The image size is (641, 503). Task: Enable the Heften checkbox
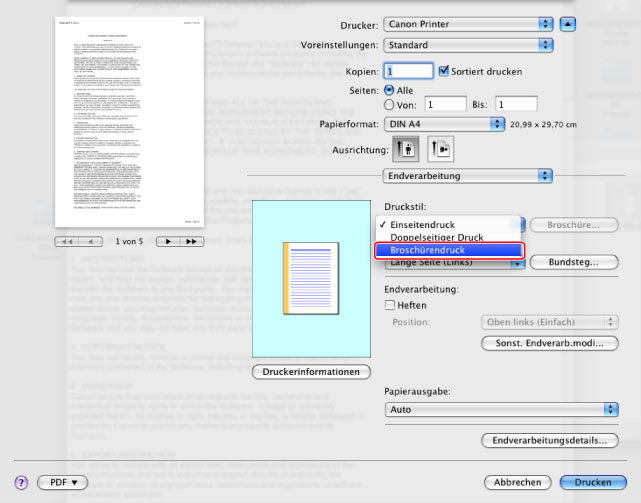click(x=391, y=305)
